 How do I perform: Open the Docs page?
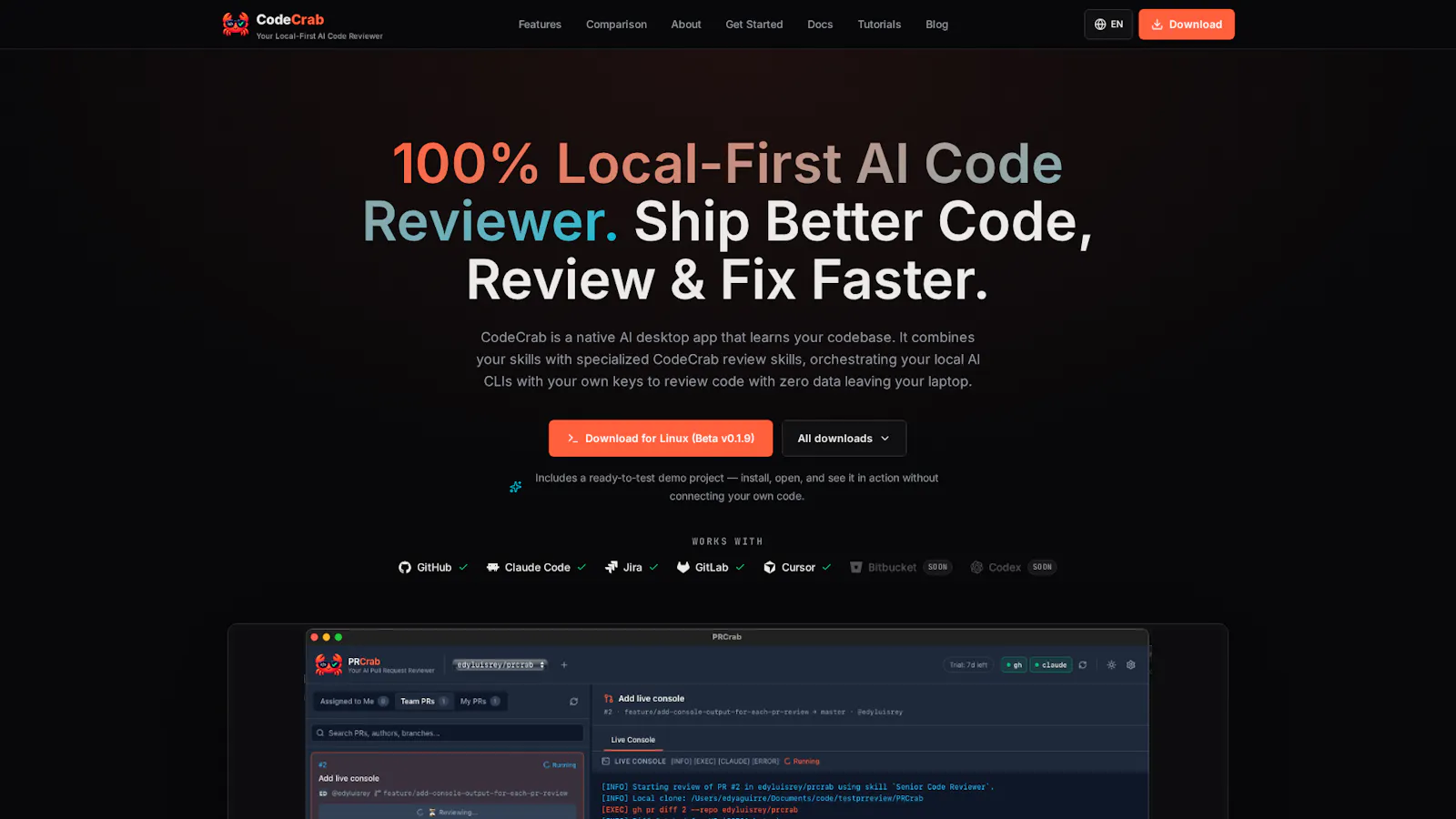tap(820, 25)
